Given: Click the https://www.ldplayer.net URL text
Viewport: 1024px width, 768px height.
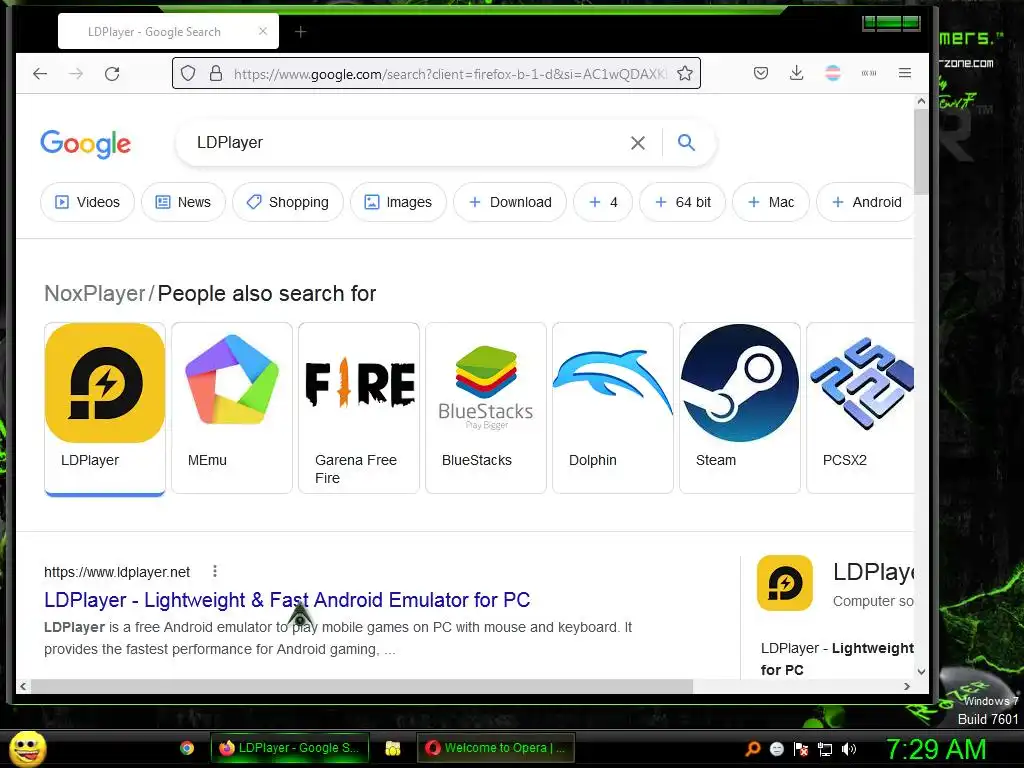Looking at the screenshot, I should pyautogui.click(x=117, y=572).
